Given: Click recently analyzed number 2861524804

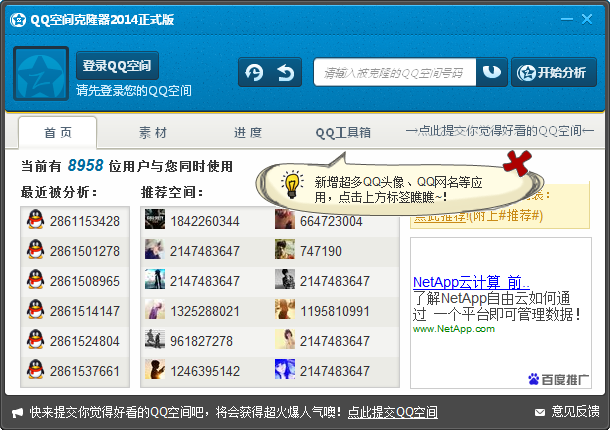Looking at the screenshot, I should 85,341.
